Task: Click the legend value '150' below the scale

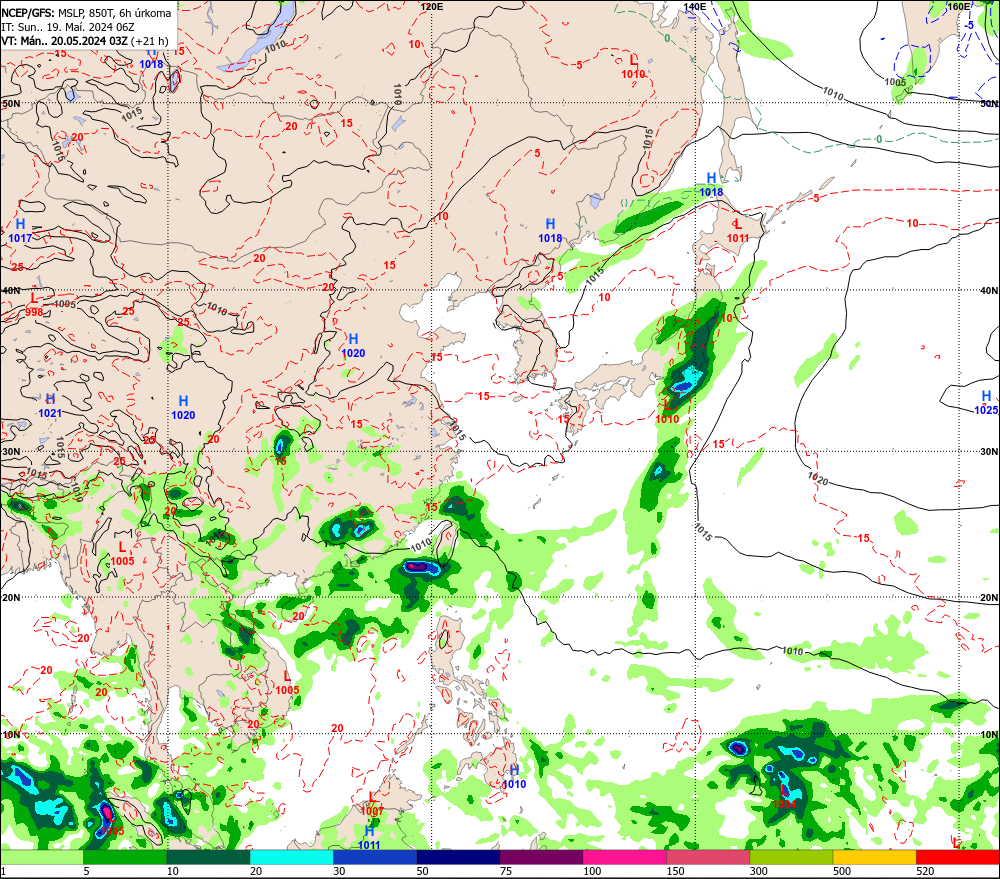Action: (675, 871)
